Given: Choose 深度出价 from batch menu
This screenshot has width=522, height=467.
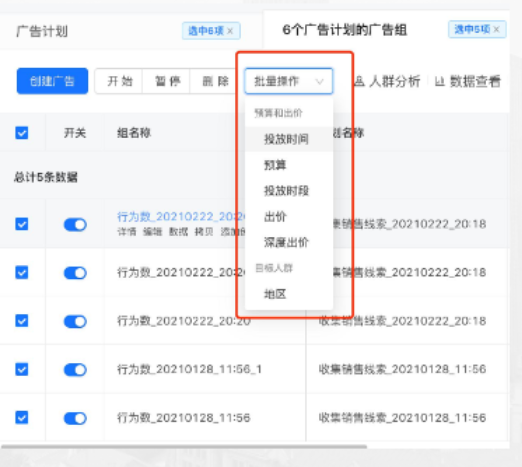Looking at the screenshot, I should (289, 242).
